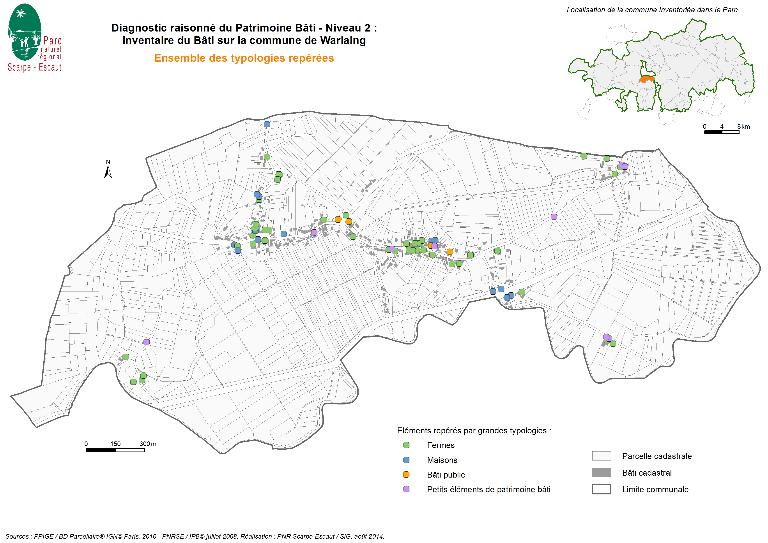768x543 pixels.
Task: Click the green Fermes legend marker
Action: 406,445
